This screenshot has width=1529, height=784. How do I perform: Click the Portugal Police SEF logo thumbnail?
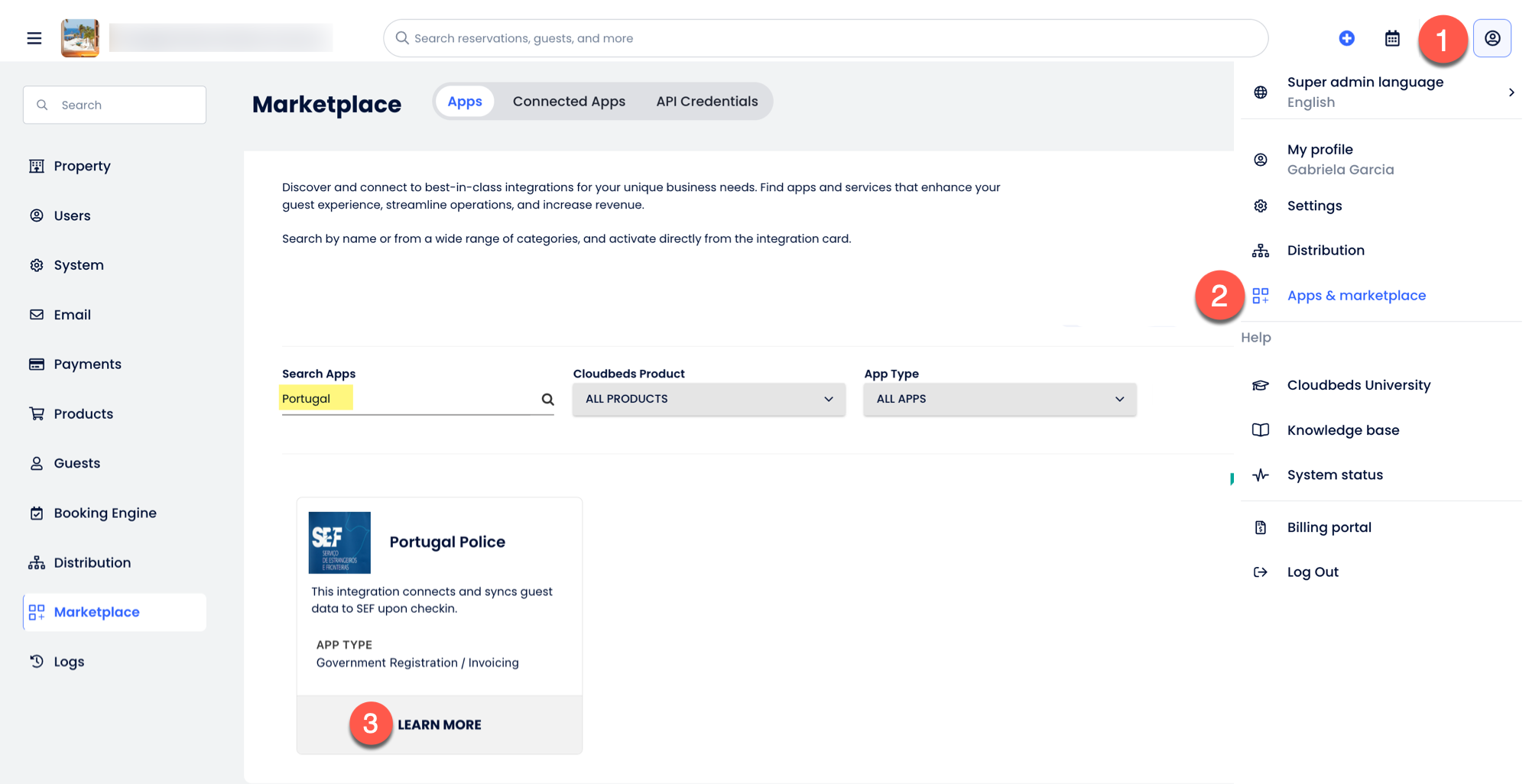tap(339, 543)
